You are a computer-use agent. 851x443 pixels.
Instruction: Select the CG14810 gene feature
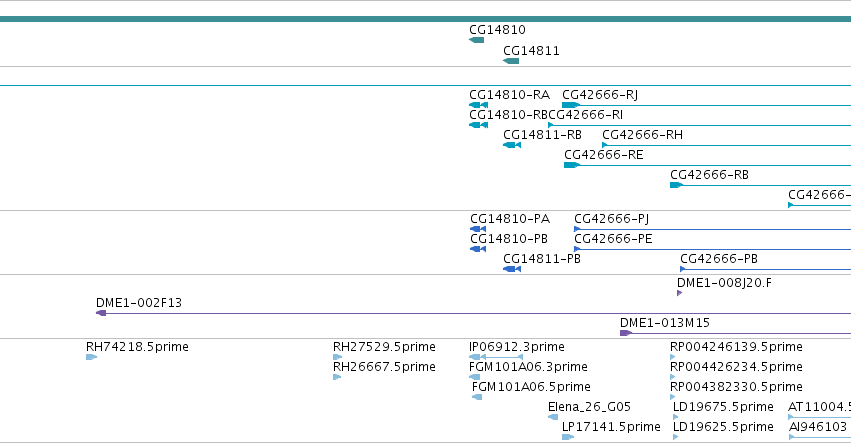click(477, 40)
